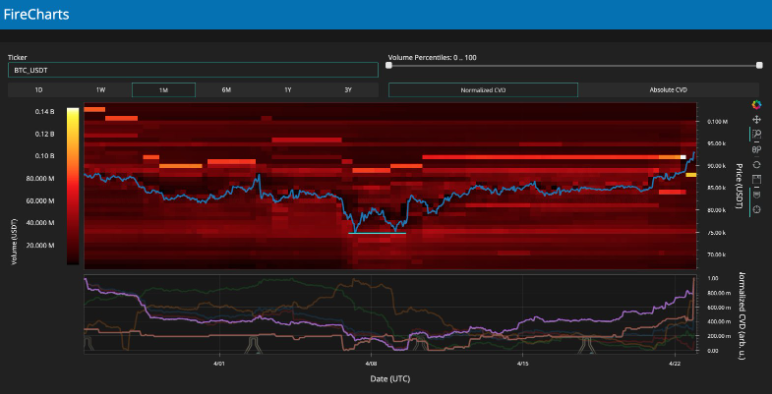The height and width of the screenshot is (394, 772).
Task: Activate the Wheel Zoom tool
Action: coord(757,149)
